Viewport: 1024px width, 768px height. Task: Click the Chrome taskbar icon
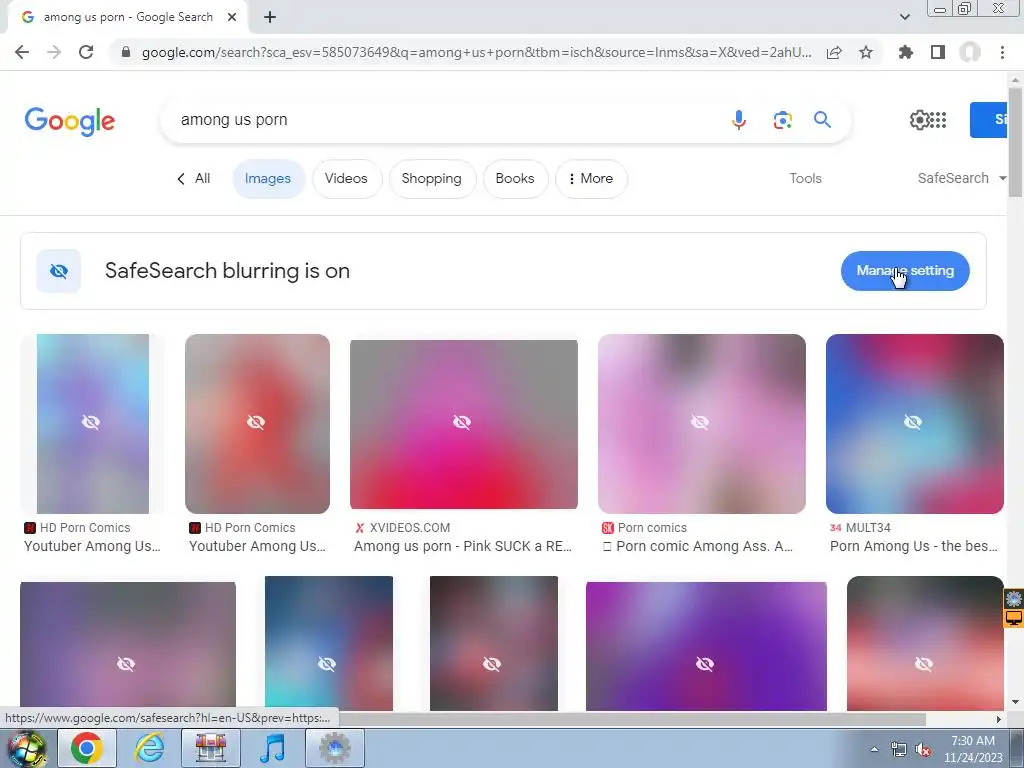pos(87,748)
